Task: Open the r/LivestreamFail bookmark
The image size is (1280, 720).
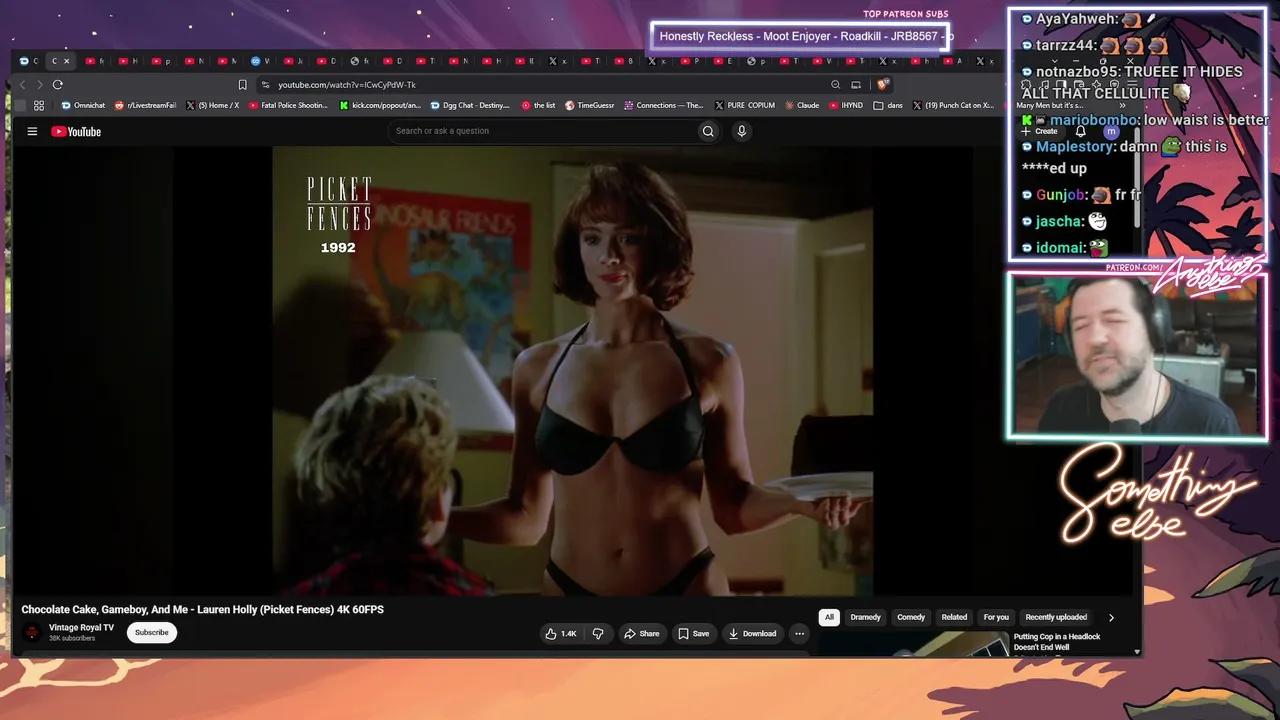Action: (146, 105)
